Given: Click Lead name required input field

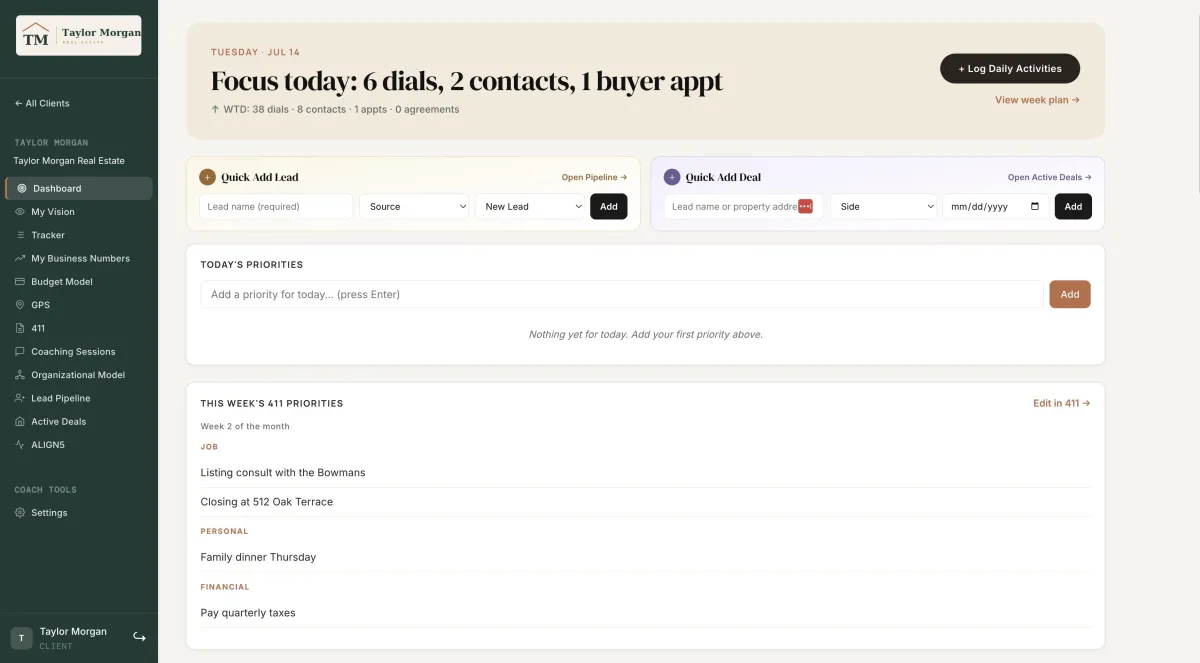Looking at the screenshot, I should click(276, 206).
